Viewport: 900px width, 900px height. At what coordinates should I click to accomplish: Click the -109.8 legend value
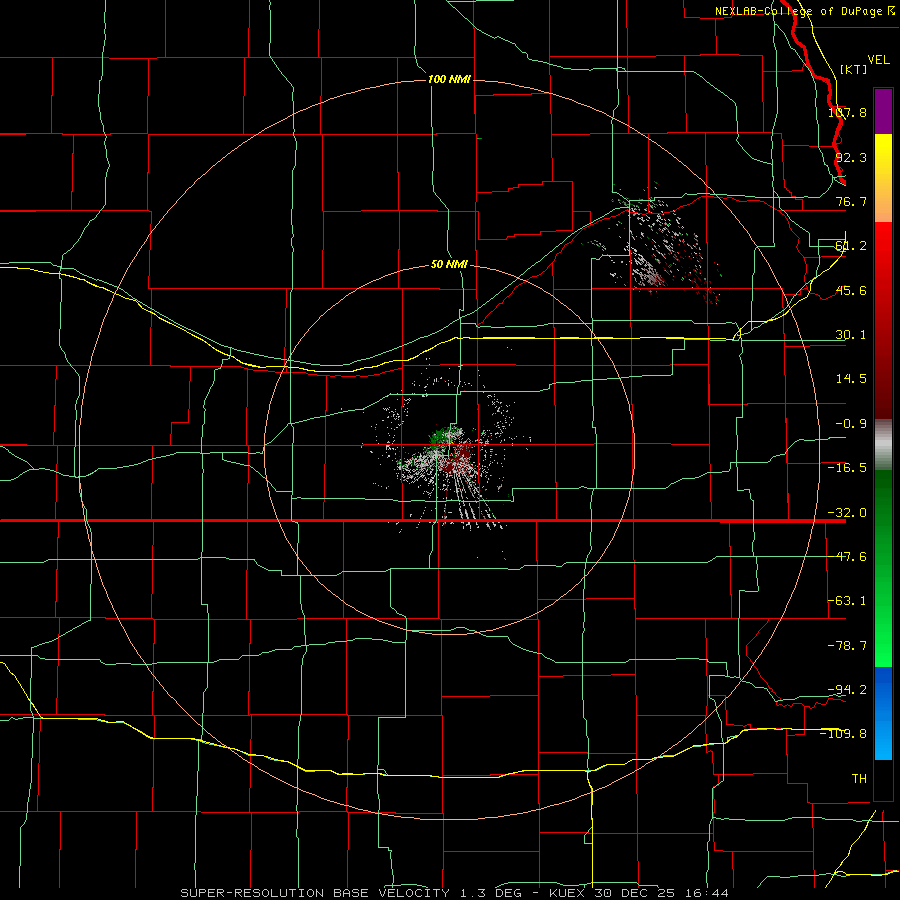[843, 734]
